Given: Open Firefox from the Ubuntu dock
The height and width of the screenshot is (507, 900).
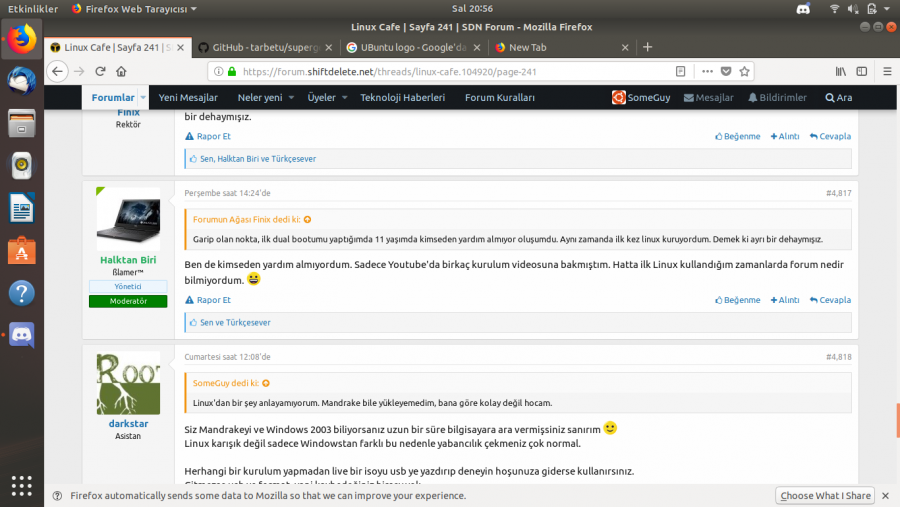Looking at the screenshot, I should tap(22, 39).
